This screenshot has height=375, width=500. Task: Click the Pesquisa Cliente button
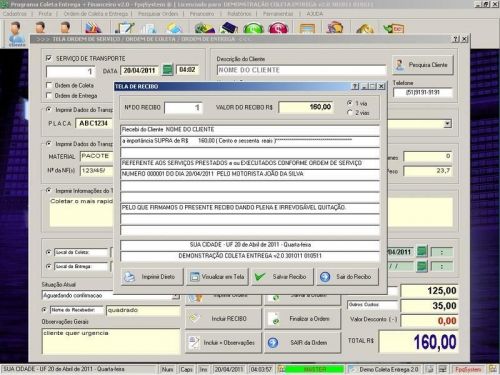422,65
